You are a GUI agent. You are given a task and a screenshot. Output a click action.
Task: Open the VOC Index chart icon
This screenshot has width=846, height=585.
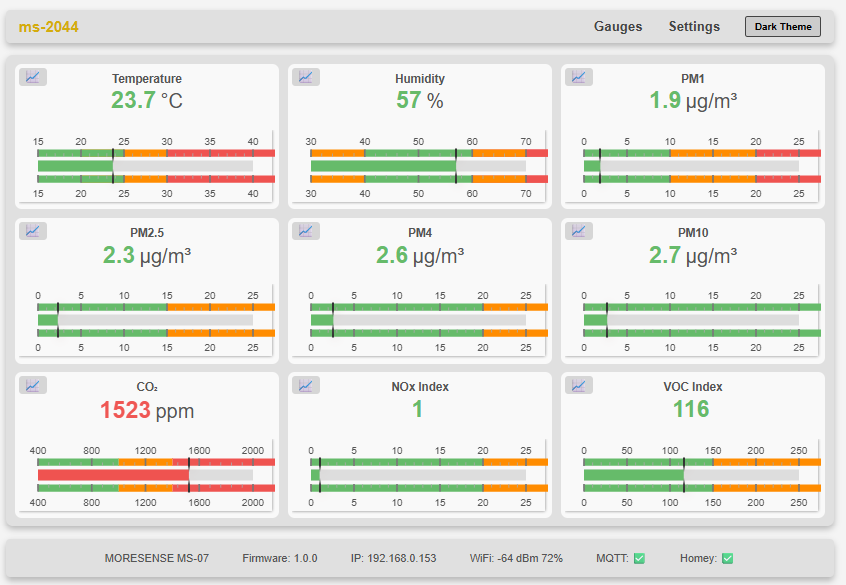pos(579,385)
